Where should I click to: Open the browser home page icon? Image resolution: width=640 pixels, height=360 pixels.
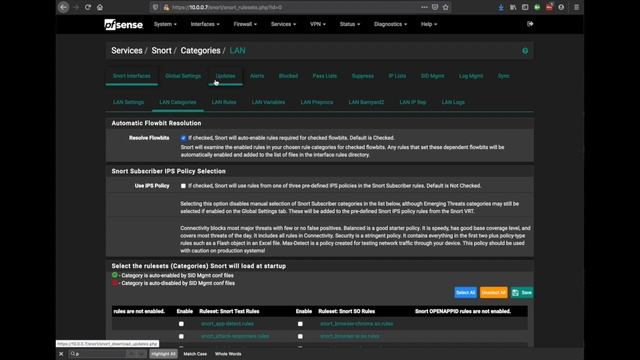[100, 7]
